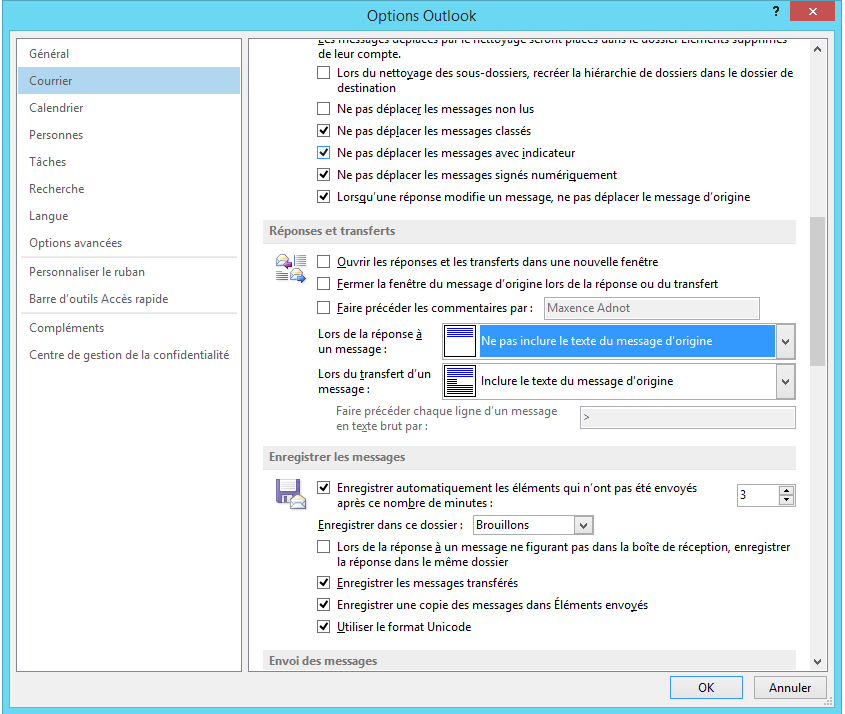Click the scrollbar down arrow

point(817,661)
